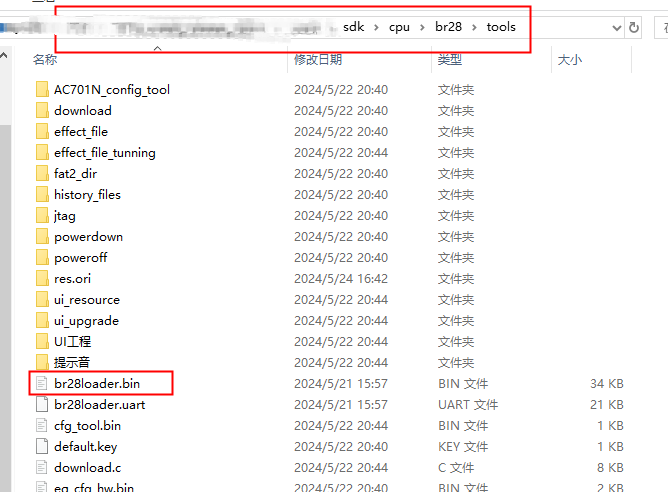
Task: Click the br28loader.uart file icon
Action: tap(42, 404)
